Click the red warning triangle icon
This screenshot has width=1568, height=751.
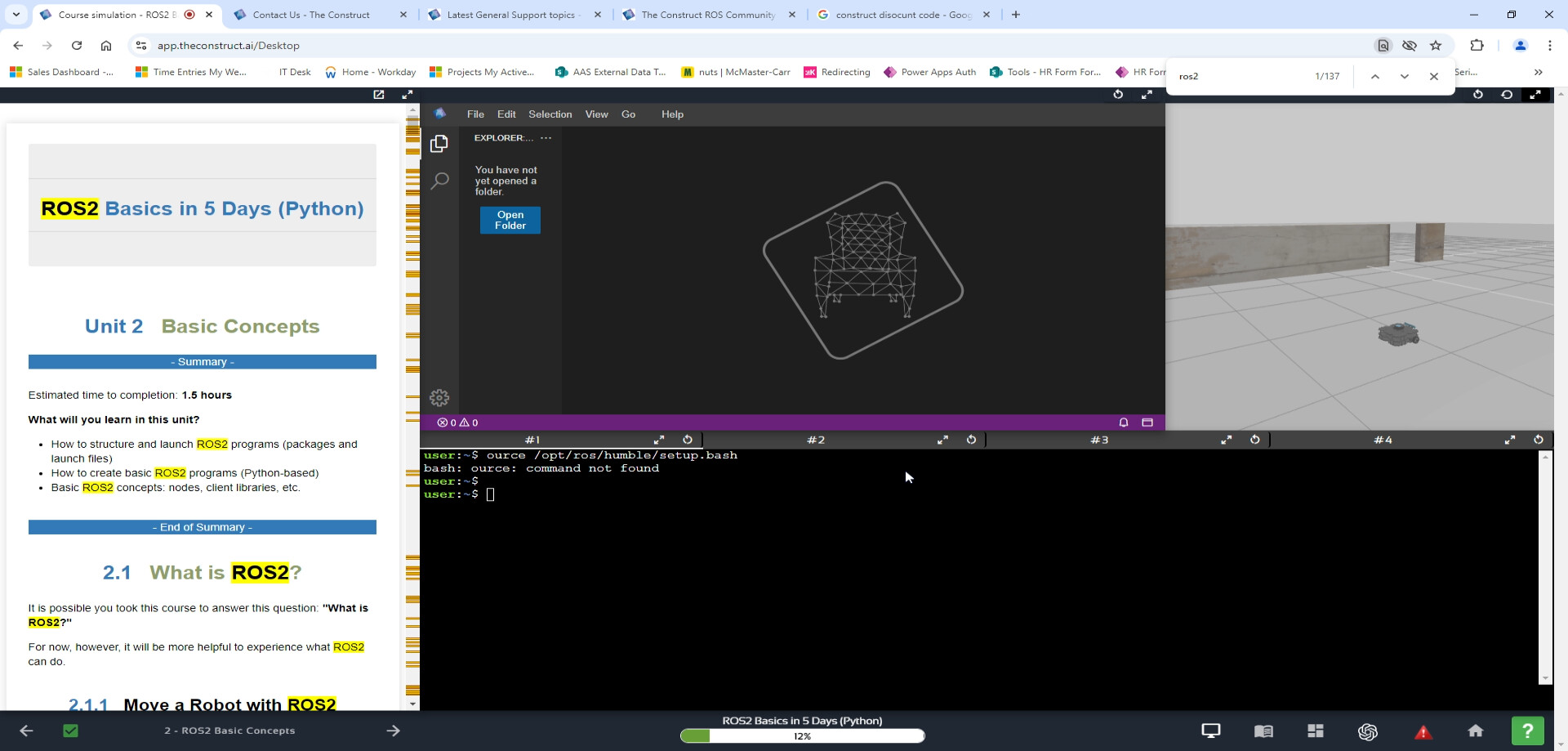[1423, 731]
